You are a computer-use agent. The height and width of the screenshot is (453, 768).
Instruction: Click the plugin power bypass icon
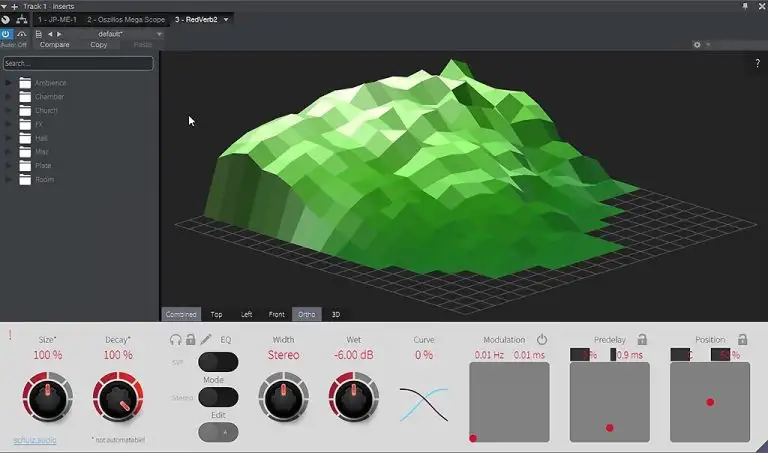click(x=6, y=34)
